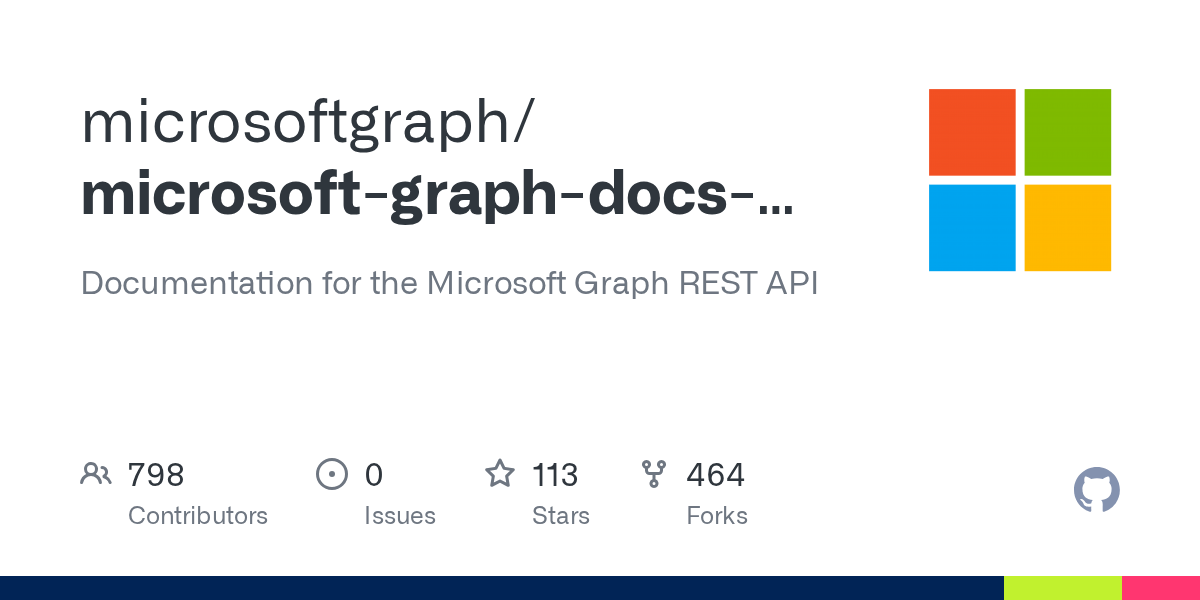
Task: Select the Contributors label
Action: click(198, 516)
